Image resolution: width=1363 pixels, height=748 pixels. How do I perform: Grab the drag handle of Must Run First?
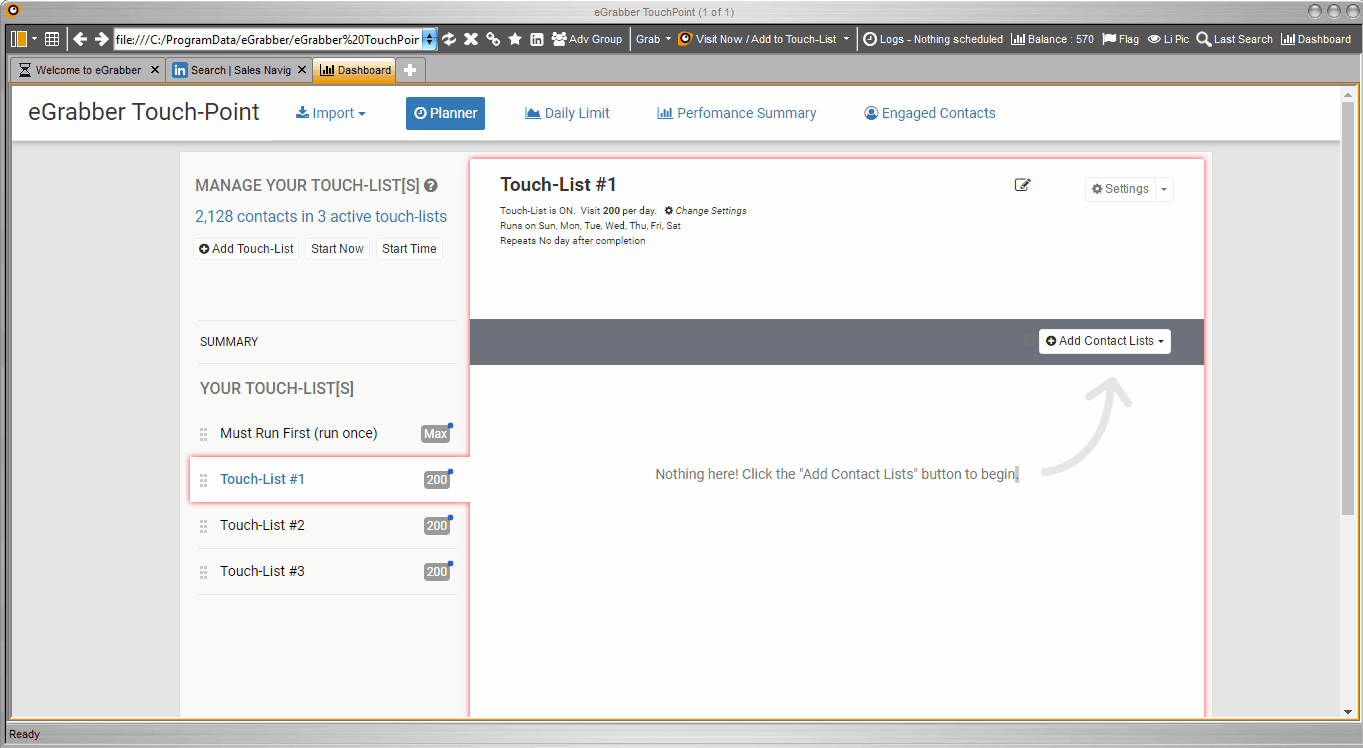(x=204, y=434)
